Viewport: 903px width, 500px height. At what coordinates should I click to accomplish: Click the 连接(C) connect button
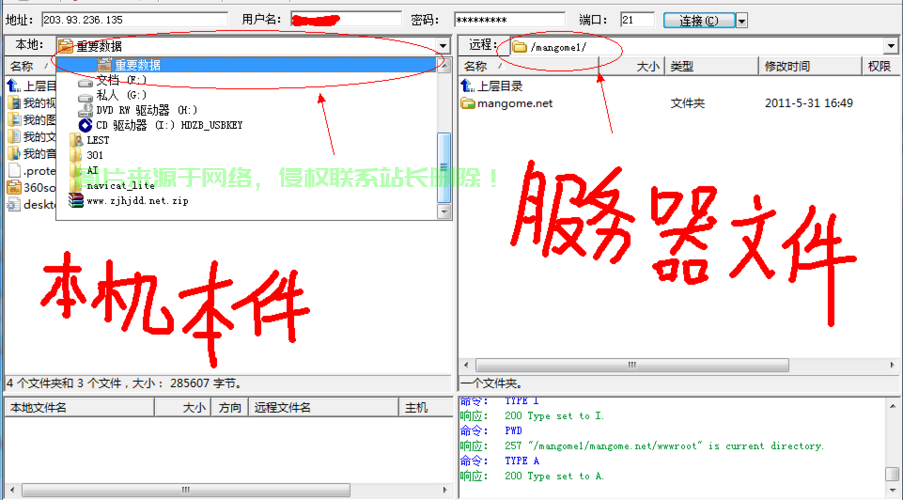698,20
